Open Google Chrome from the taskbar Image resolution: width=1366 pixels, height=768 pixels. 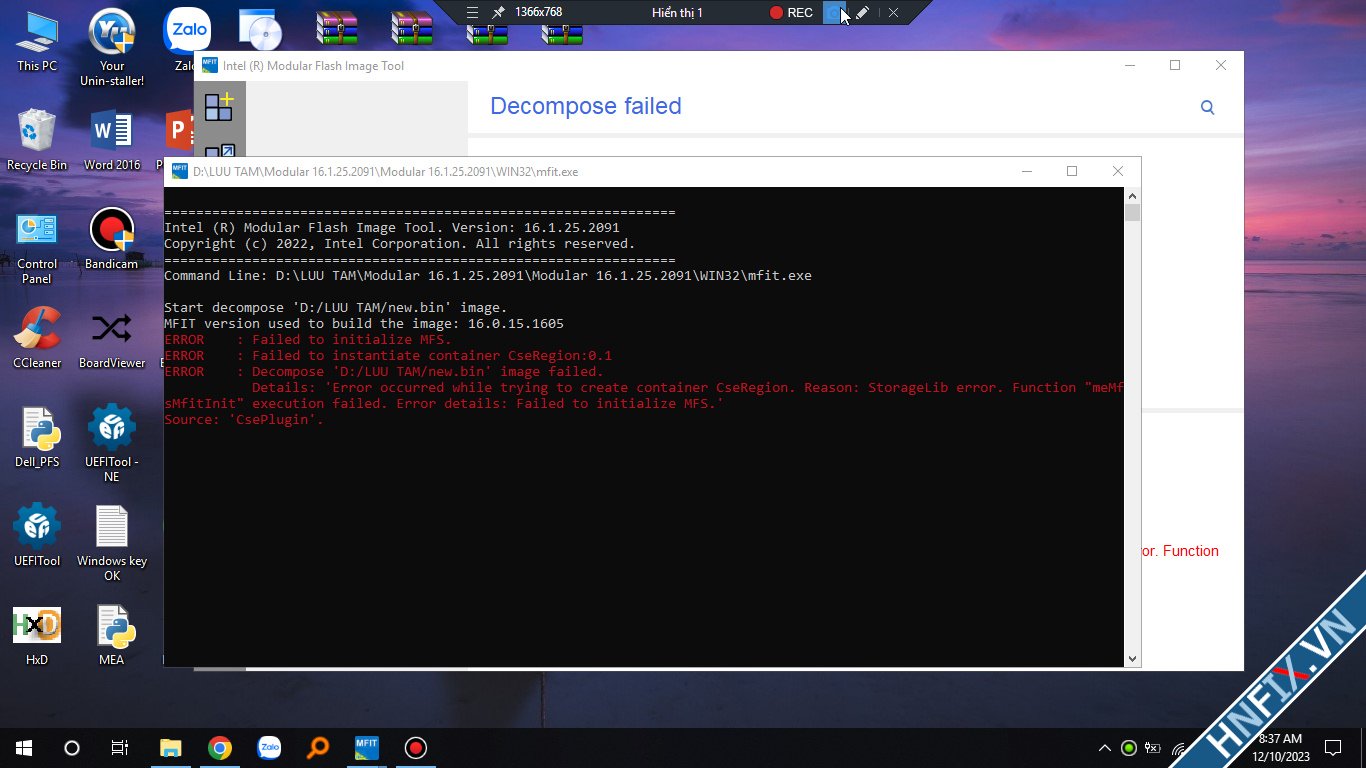220,747
